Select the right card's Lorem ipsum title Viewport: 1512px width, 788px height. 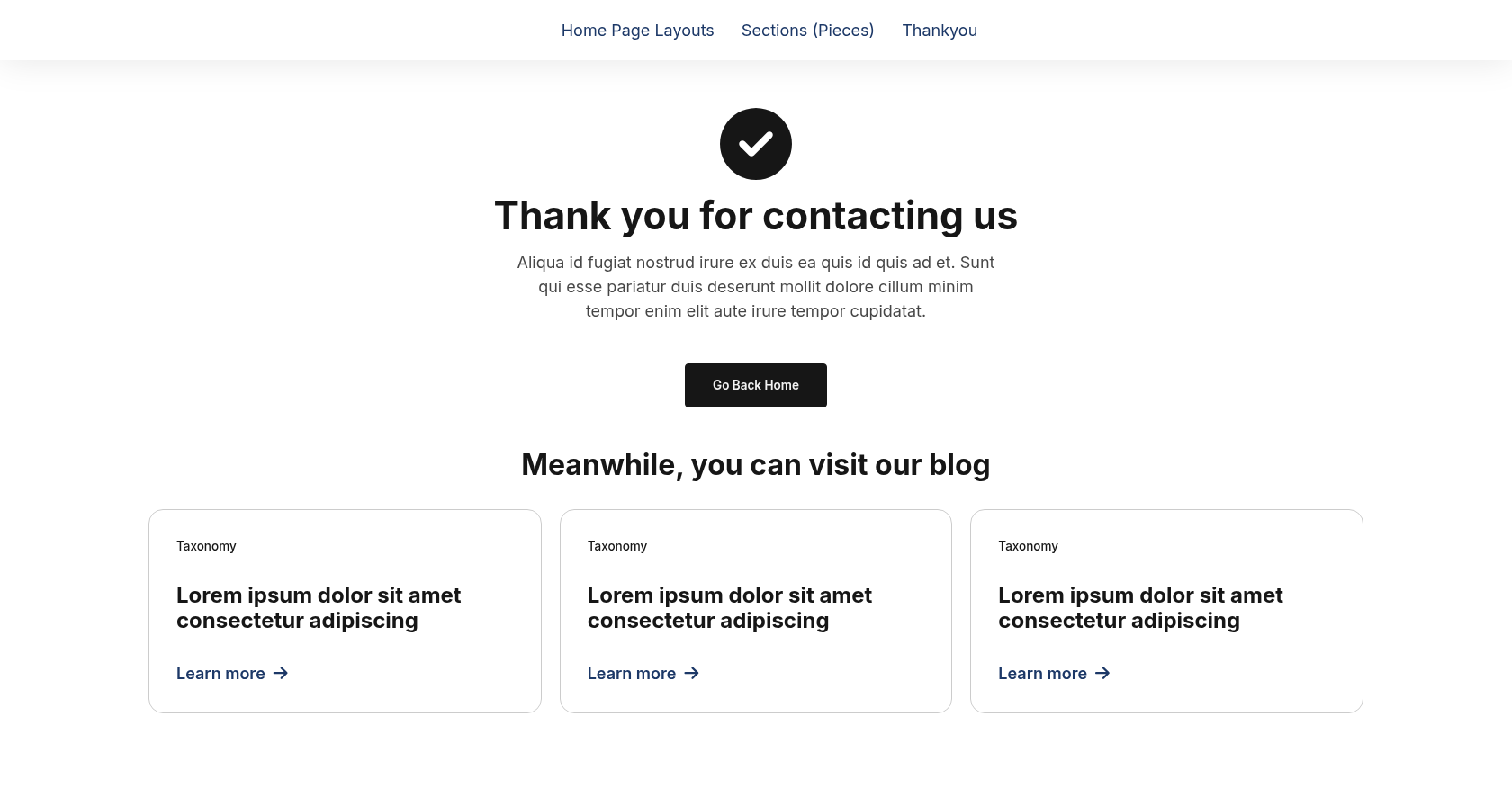point(1140,608)
